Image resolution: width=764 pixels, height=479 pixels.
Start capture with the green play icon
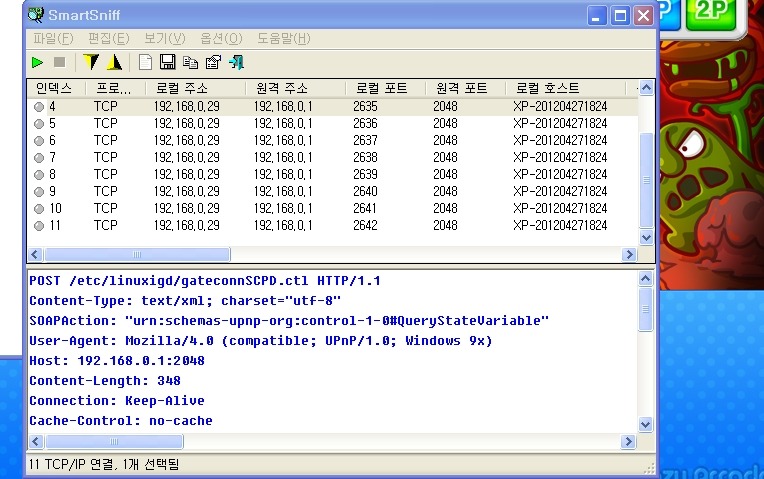pyautogui.click(x=37, y=62)
